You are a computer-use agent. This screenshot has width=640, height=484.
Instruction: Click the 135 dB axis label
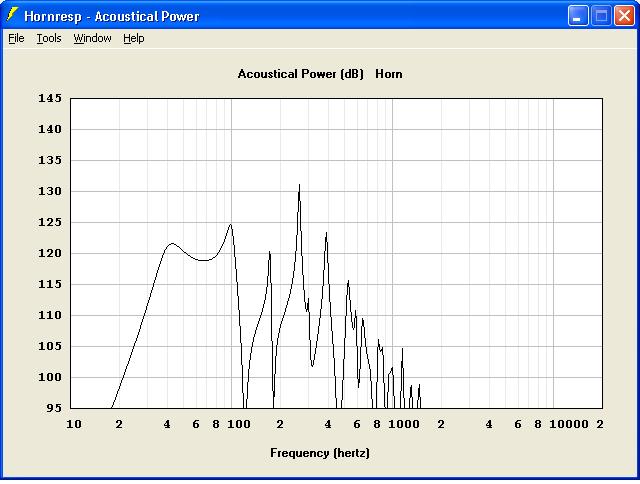point(50,160)
